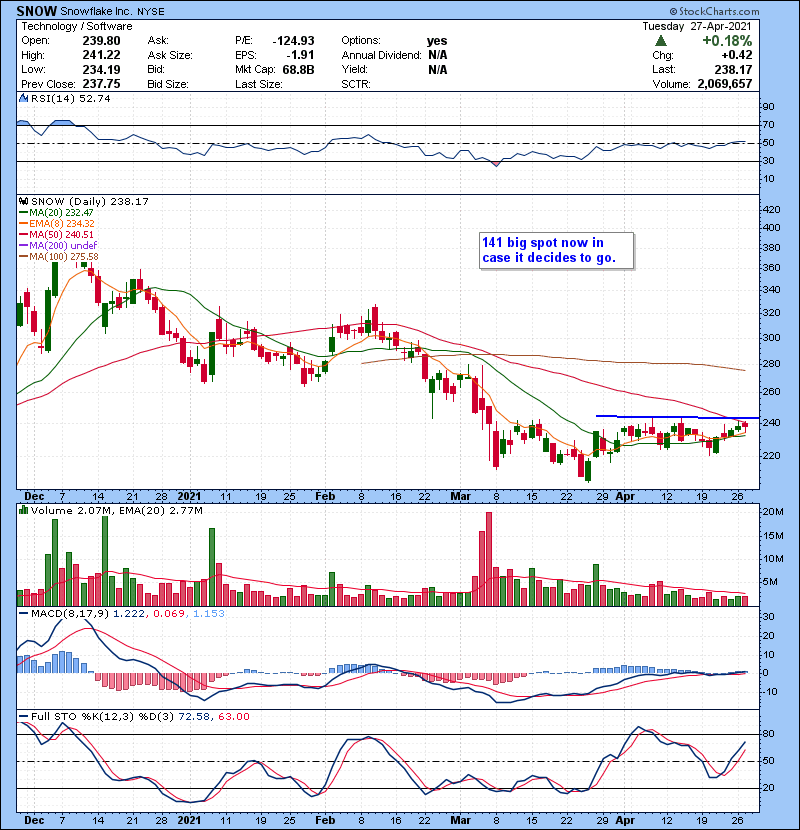The image size is (800, 830).
Task: Click the tallest red volume bar in March
Action: pyautogui.click(x=489, y=559)
